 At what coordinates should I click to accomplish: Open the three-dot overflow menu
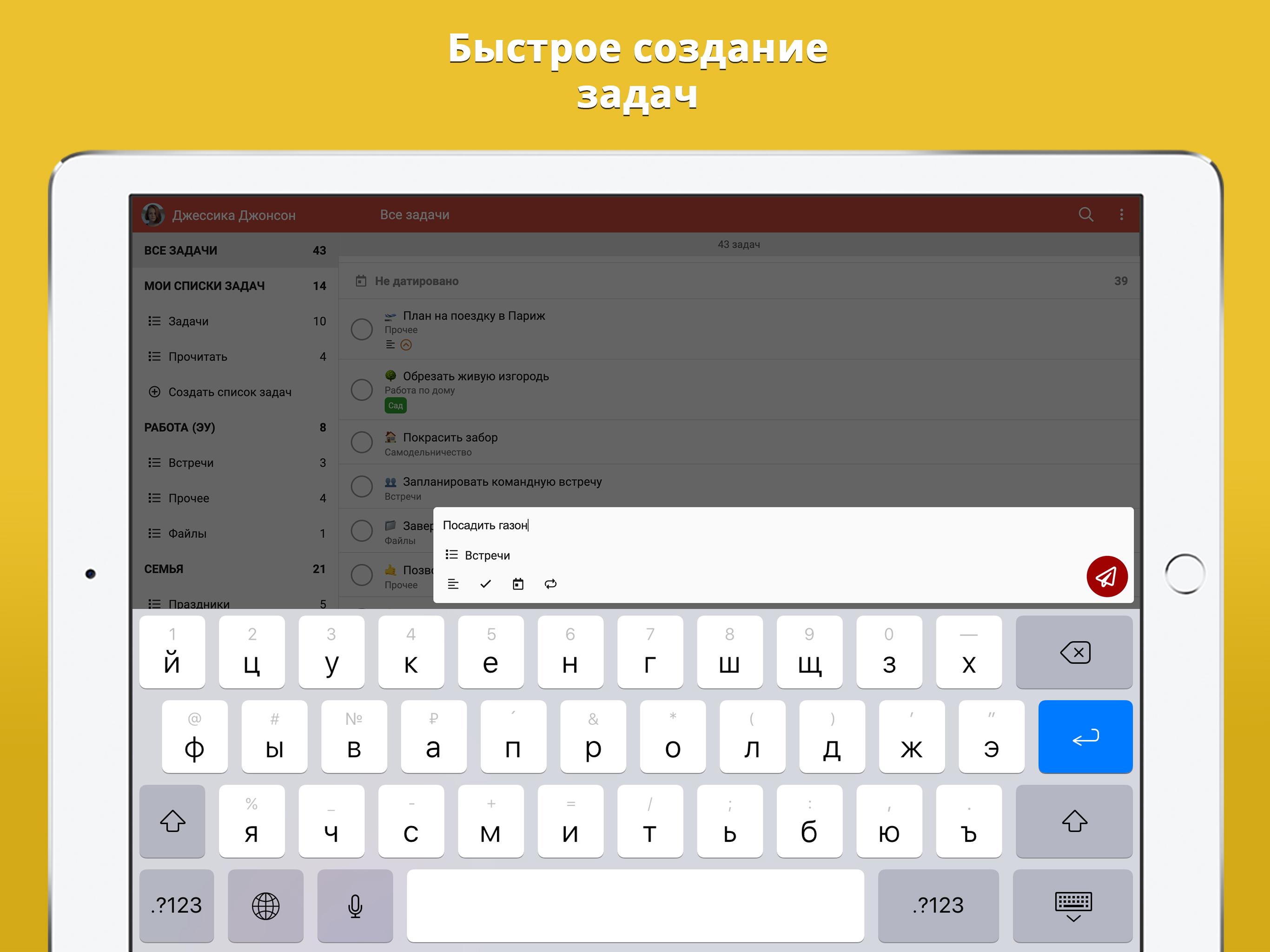pos(1121,214)
